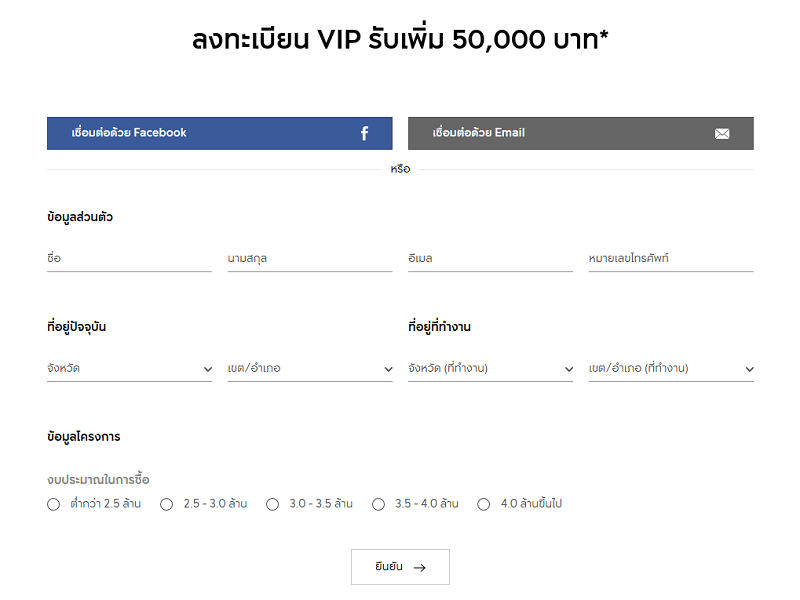800x600 pixels.
Task: Select budget ต่ำกว่า 2.5 ล้าน radio
Action: click(x=53, y=505)
